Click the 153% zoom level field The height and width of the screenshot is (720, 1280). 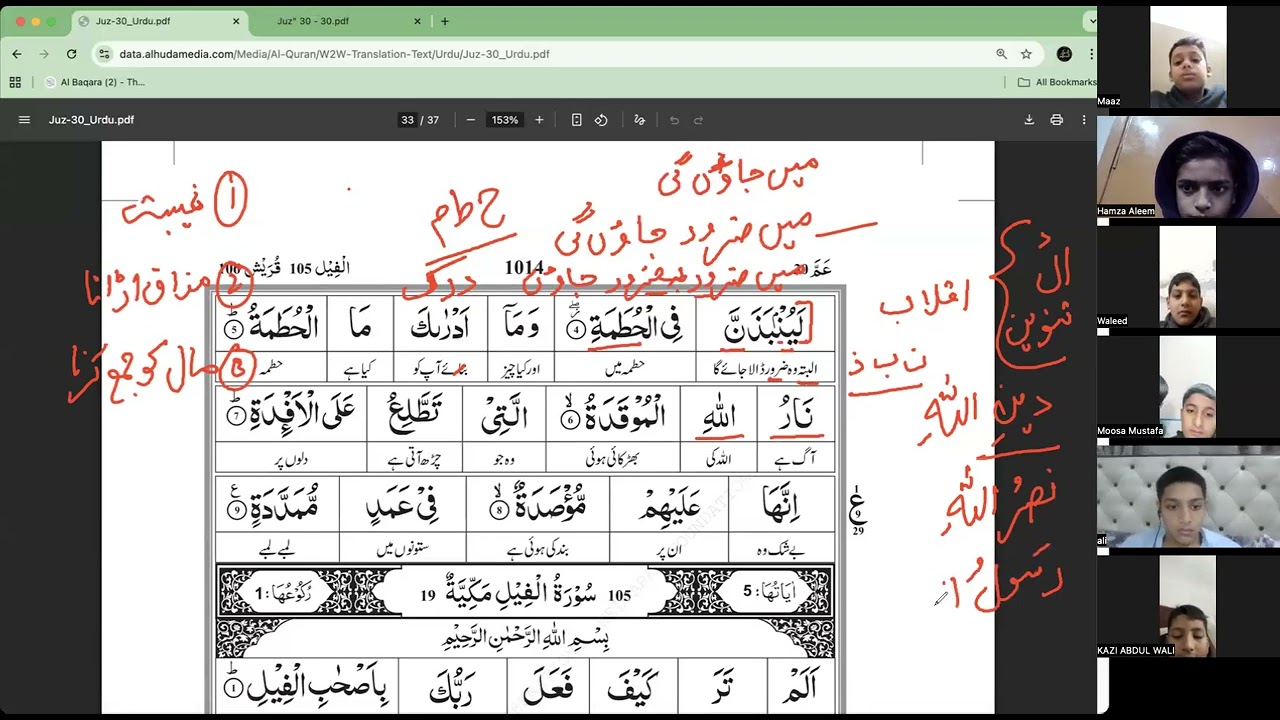[x=505, y=120]
